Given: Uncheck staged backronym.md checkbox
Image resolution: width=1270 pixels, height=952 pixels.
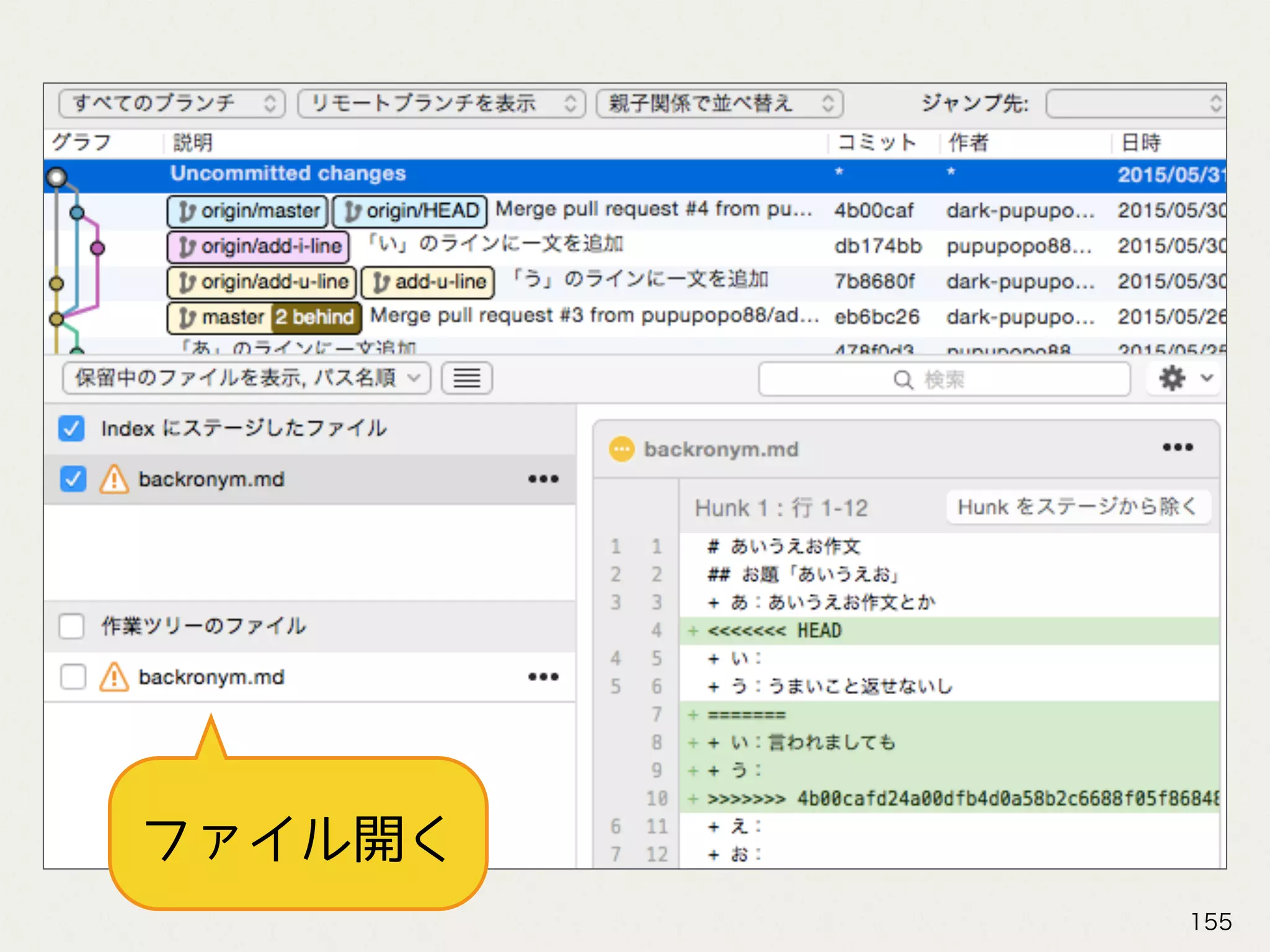Looking at the screenshot, I should (73, 479).
